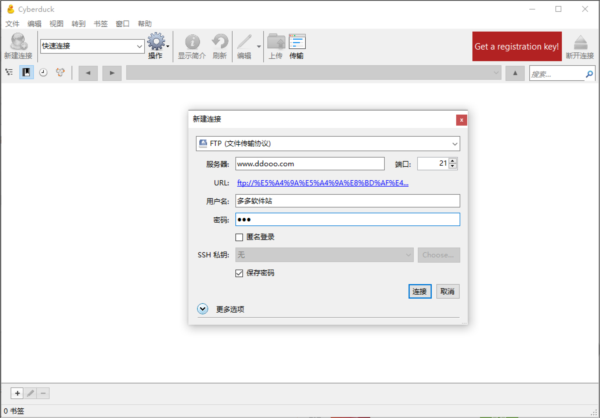
Task: Show the connection history clock icon
Action: [x=43, y=72]
